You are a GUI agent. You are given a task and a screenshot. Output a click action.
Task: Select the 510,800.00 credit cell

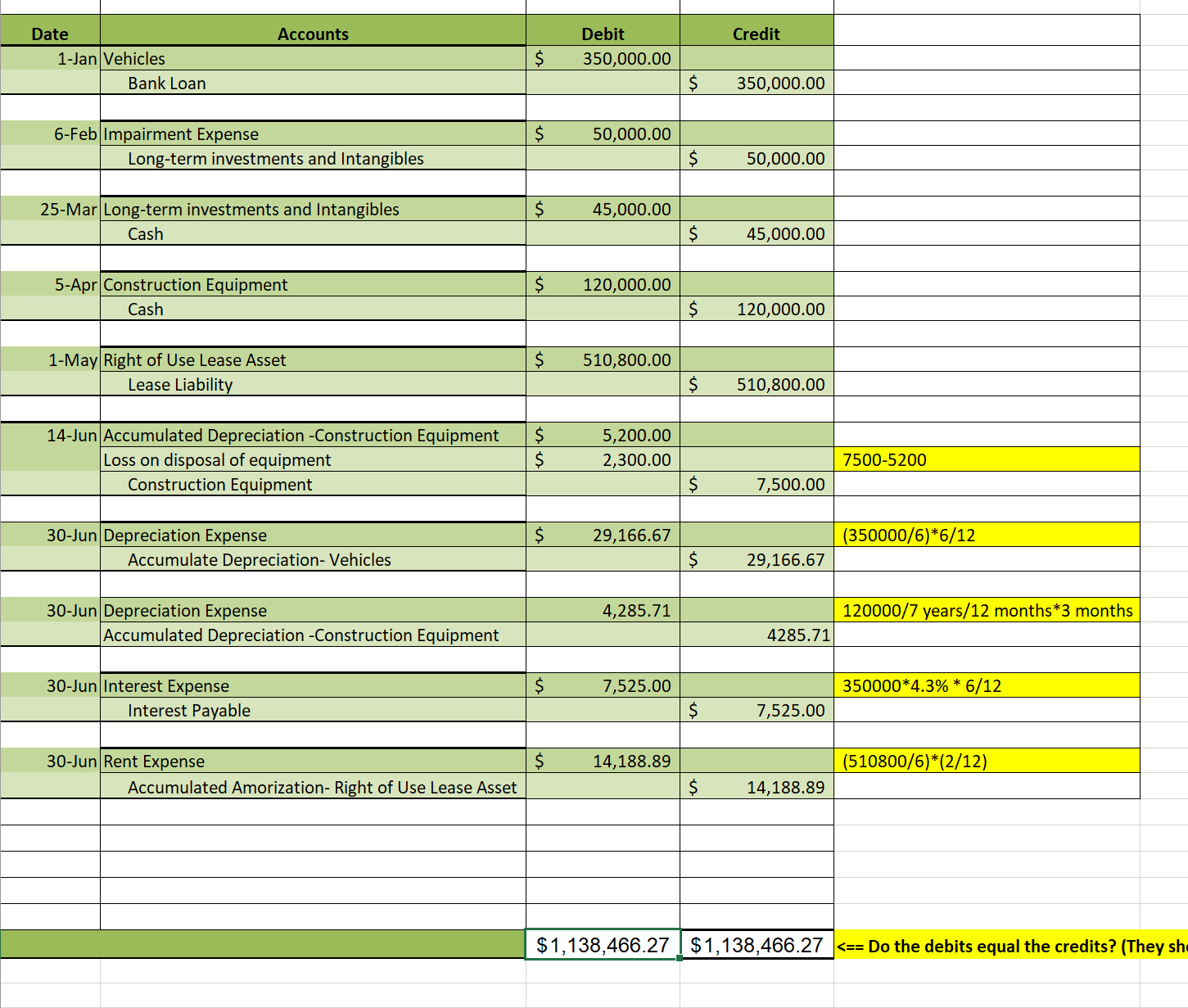757,384
